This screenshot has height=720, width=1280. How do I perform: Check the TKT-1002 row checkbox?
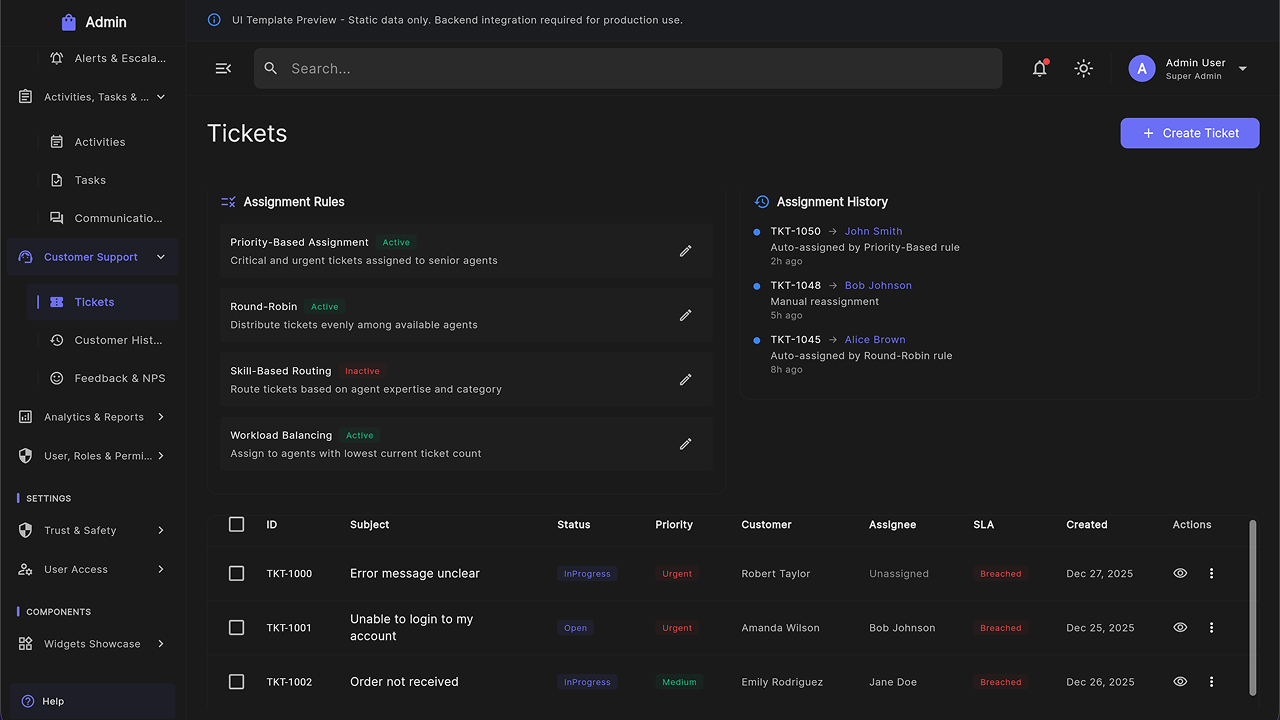[236, 681]
